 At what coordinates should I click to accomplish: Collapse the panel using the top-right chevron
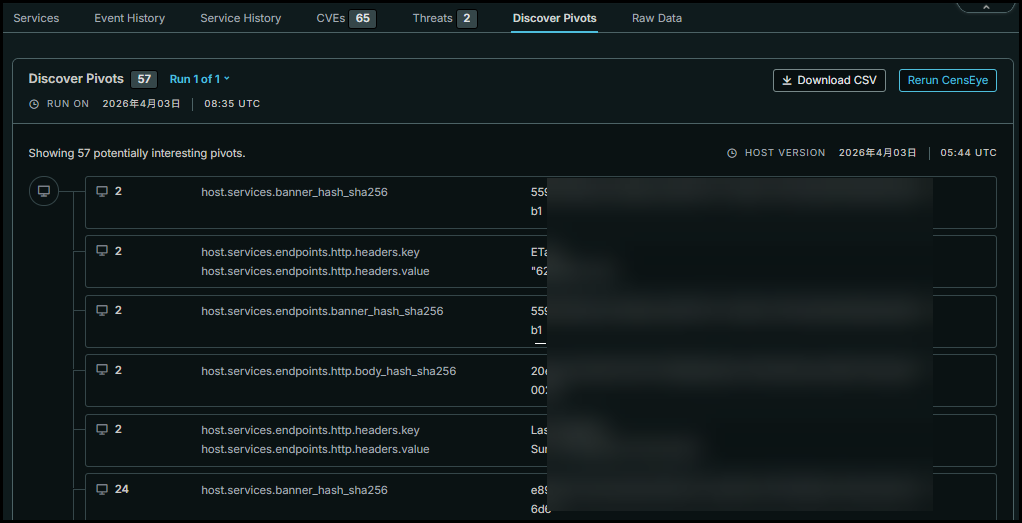click(985, 6)
